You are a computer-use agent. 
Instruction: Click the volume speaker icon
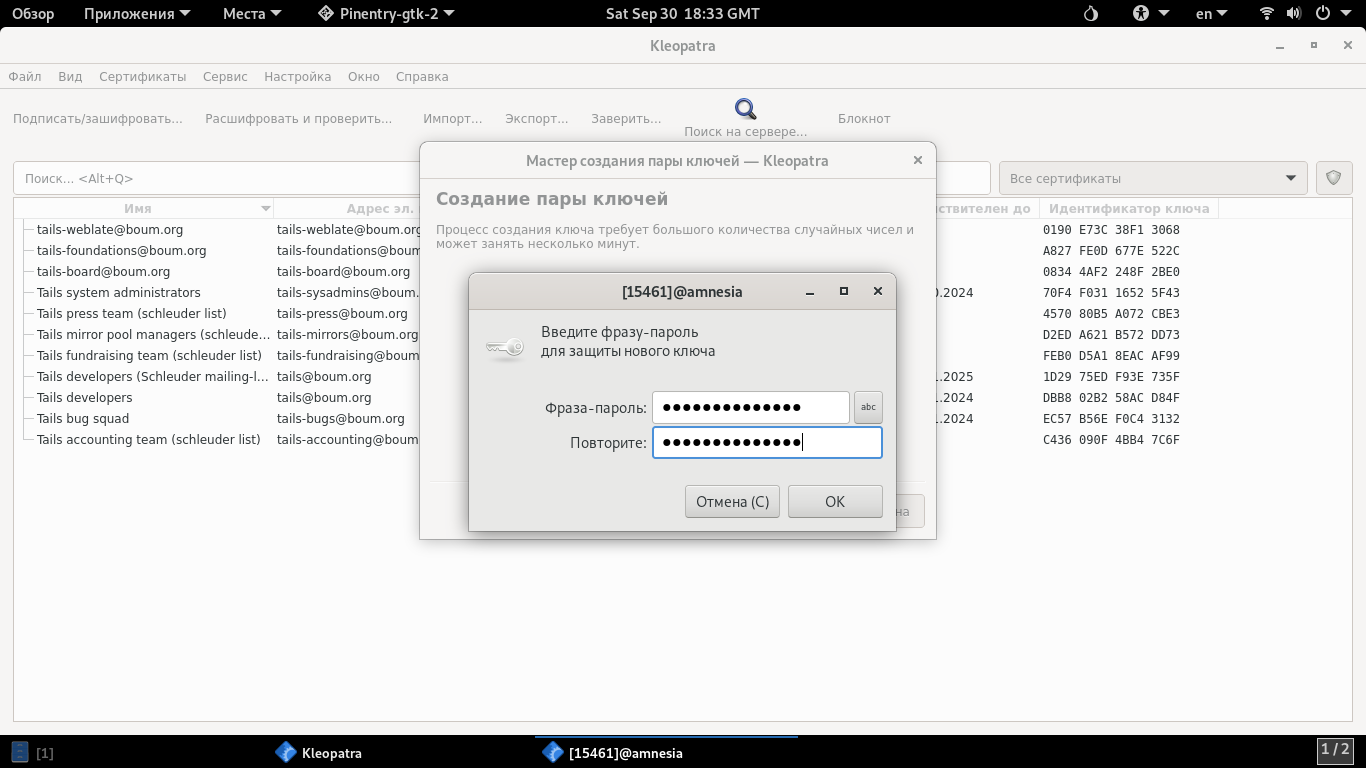[1293, 14]
